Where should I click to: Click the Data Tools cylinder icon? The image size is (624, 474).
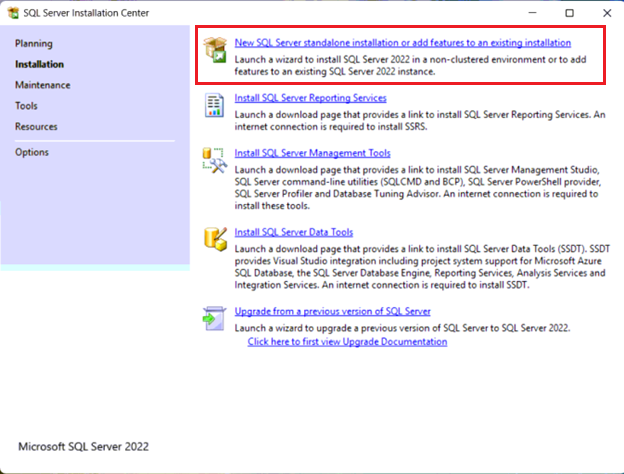(x=215, y=239)
